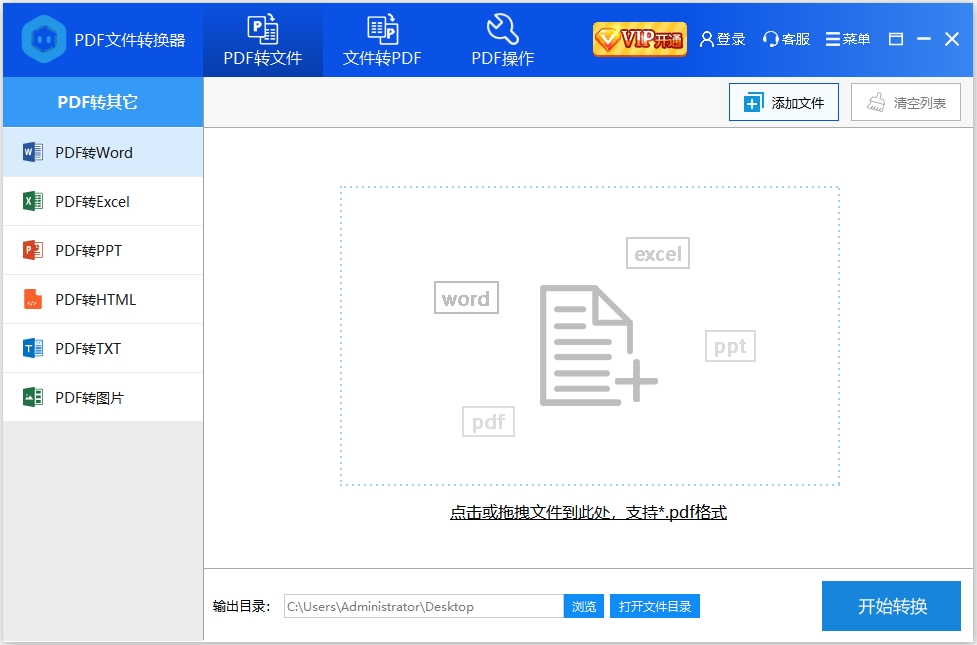The height and width of the screenshot is (645, 977).
Task: Click 浏览 to choose output folder
Action: pyautogui.click(x=584, y=606)
